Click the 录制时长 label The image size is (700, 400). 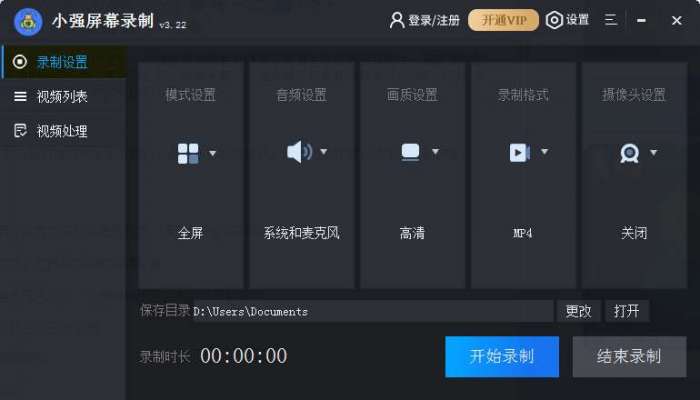pyautogui.click(x=165, y=357)
